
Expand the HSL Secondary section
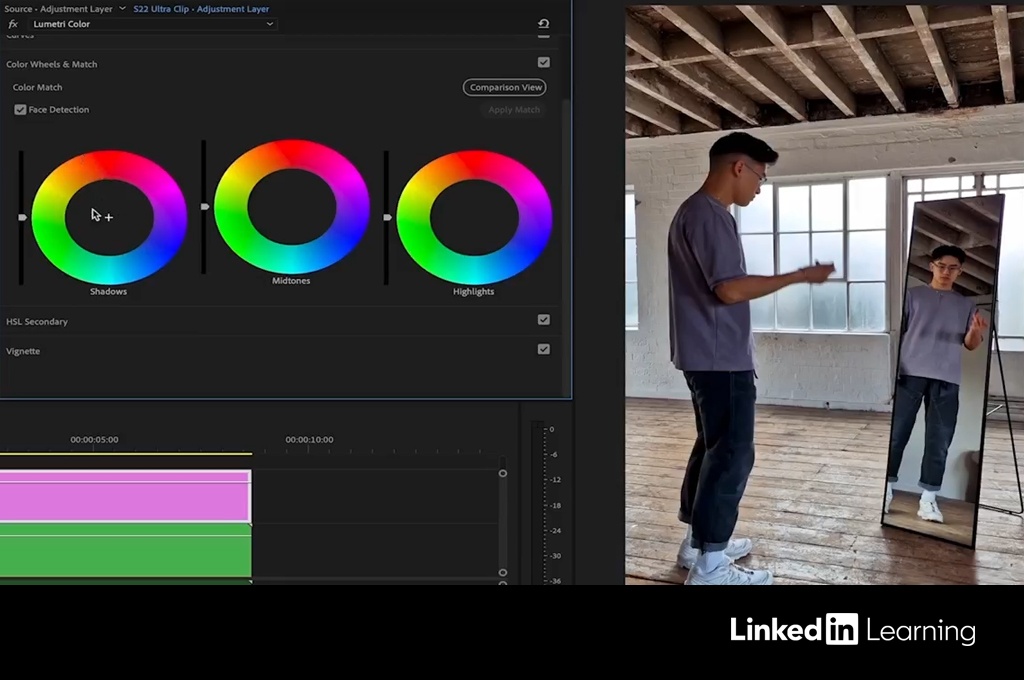37,322
